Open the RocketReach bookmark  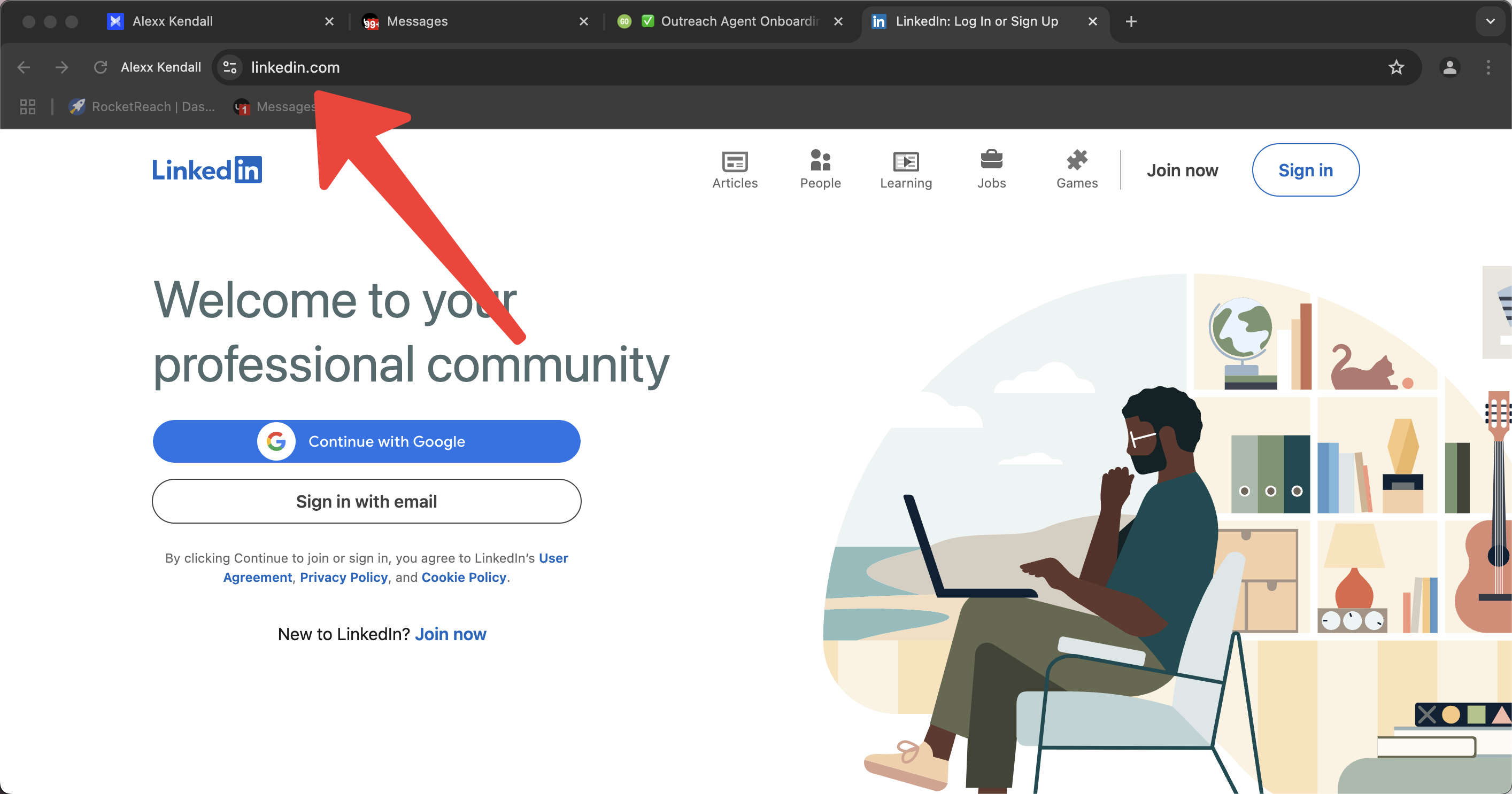pos(142,107)
